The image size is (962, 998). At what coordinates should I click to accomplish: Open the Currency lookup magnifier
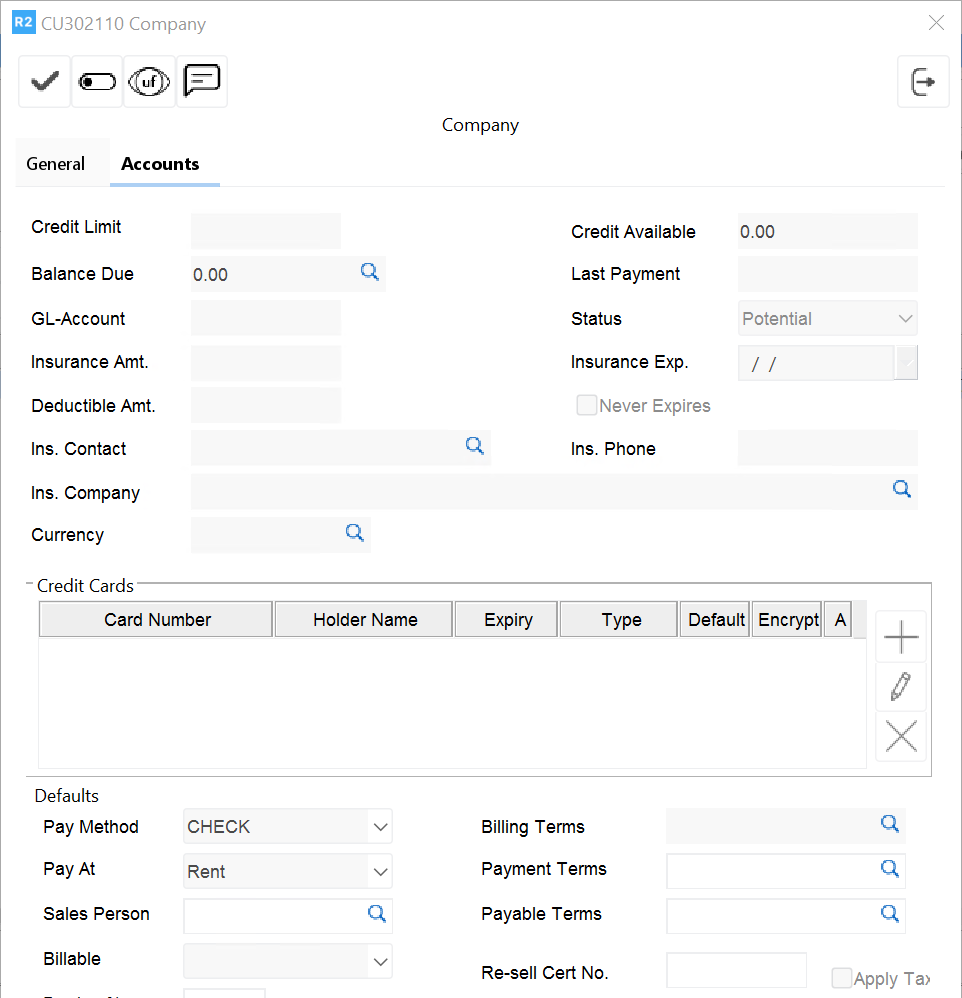coord(355,533)
